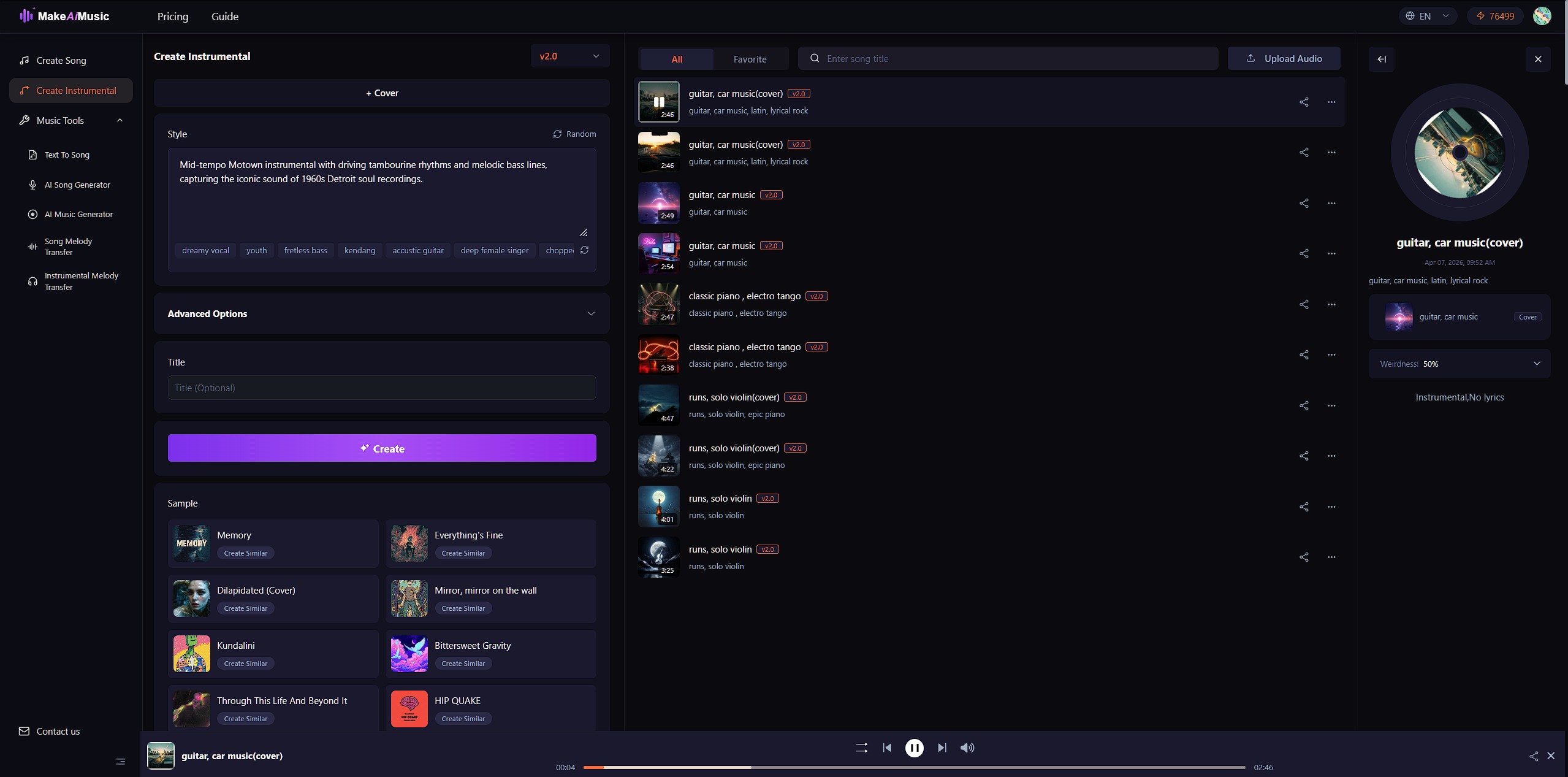The height and width of the screenshot is (777, 1568).
Task: Click the Upload Audio button
Action: click(x=1284, y=58)
